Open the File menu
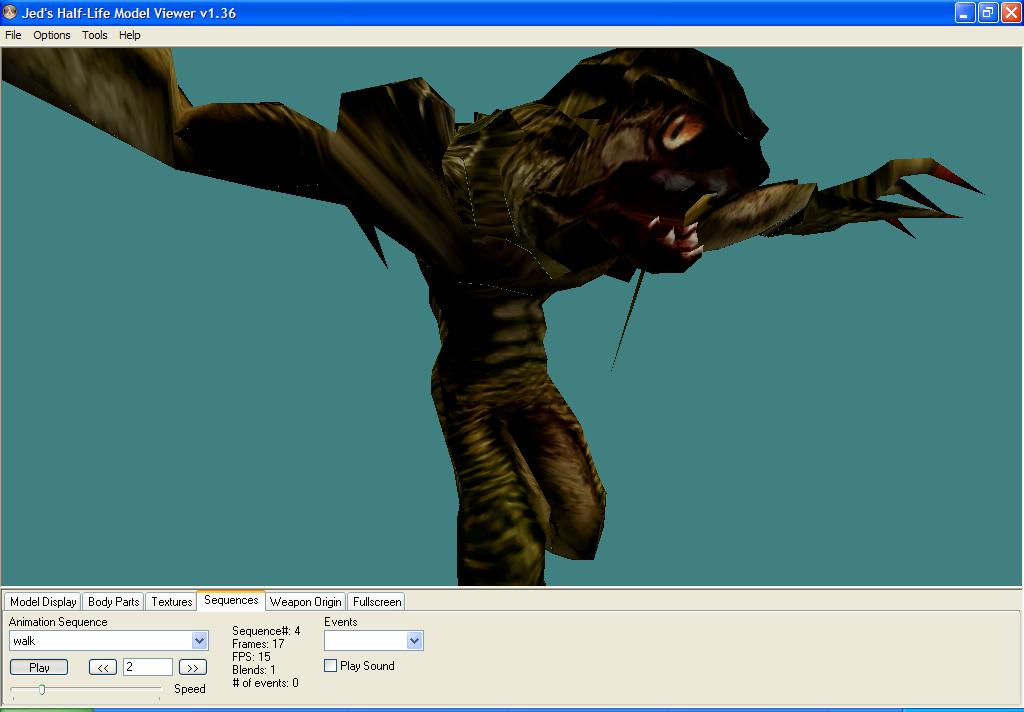Viewport: 1024px width, 712px height. point(13,35)
